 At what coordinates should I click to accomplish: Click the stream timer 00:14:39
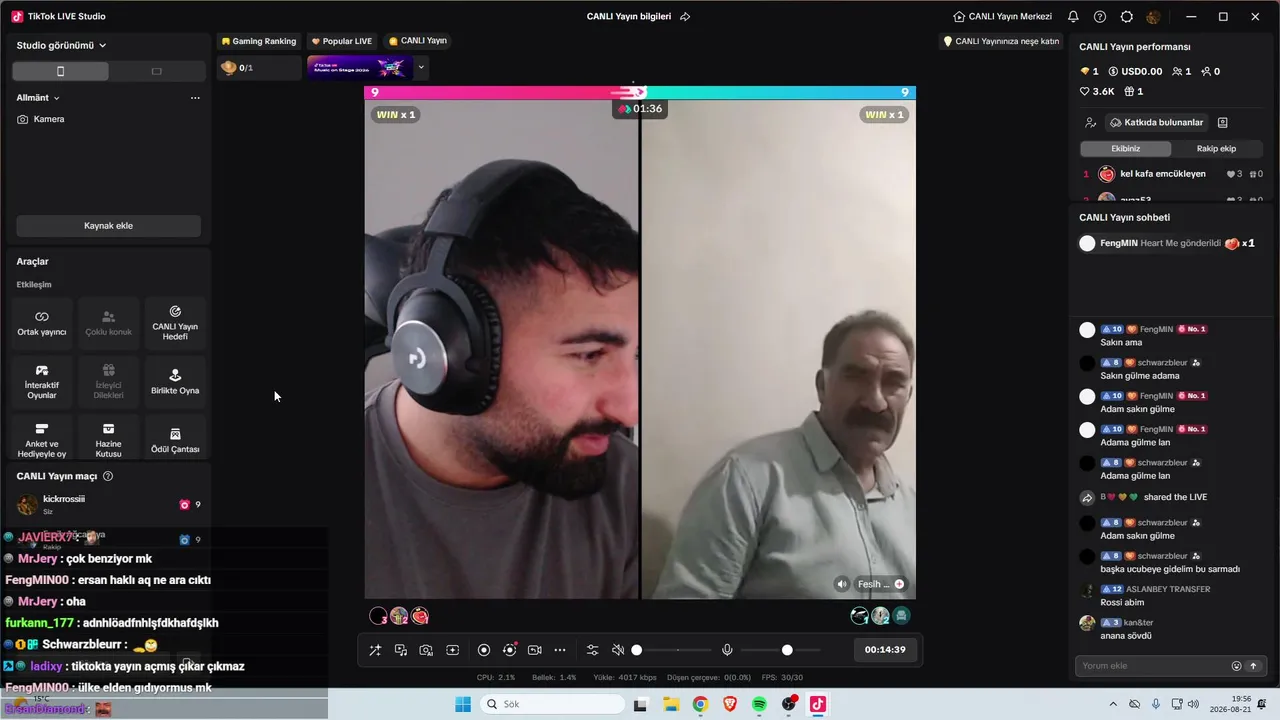(885, 650)
